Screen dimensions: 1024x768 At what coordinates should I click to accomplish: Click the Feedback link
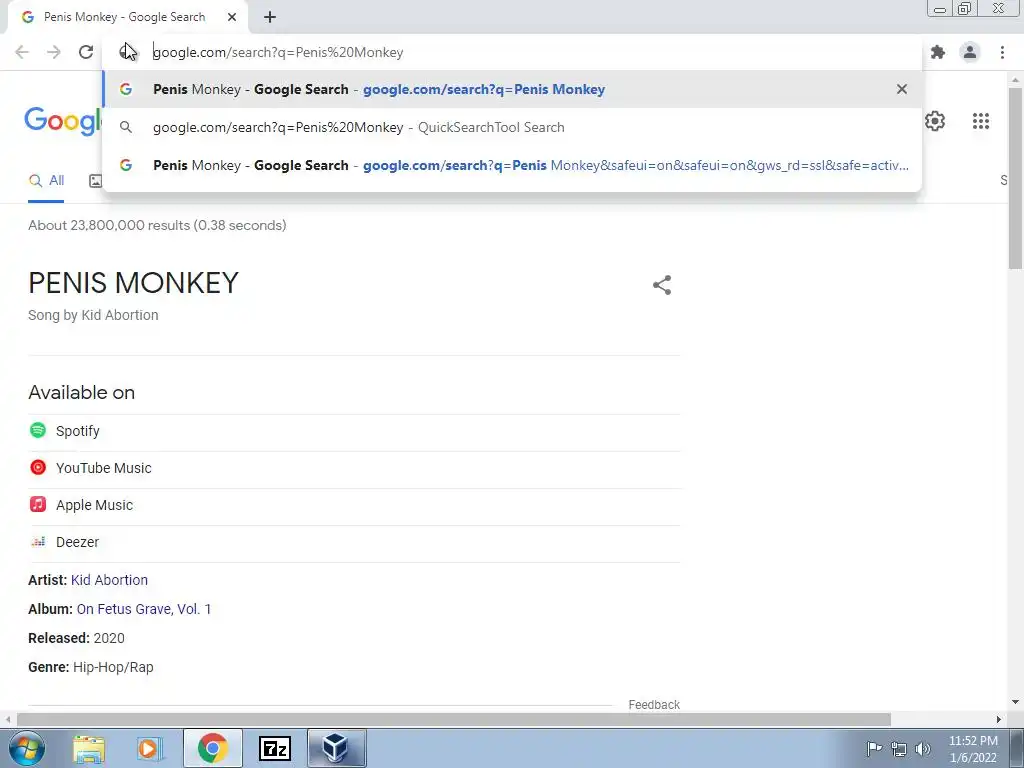click(x=654, y=705)
